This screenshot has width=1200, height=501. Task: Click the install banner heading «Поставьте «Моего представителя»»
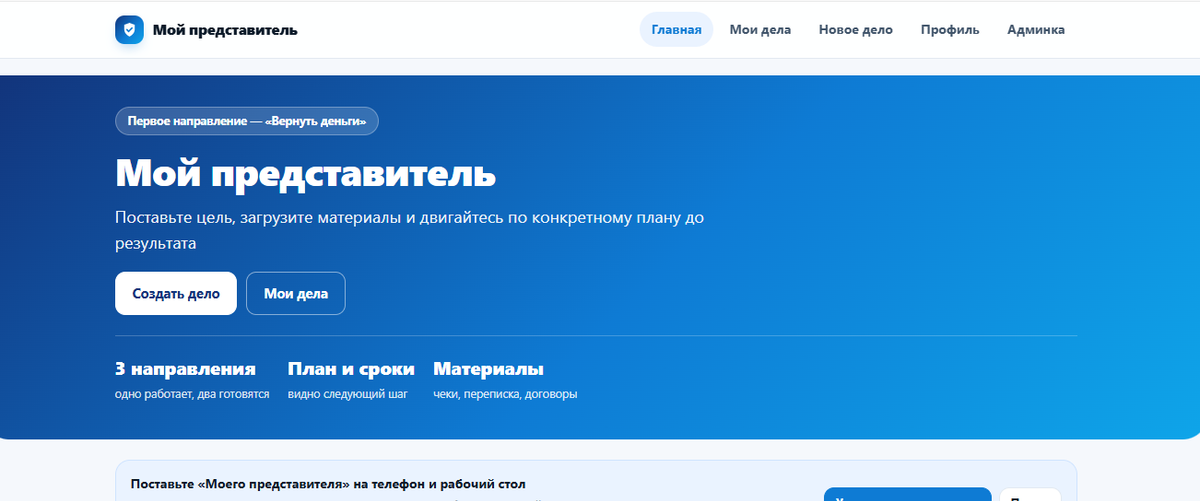pos(328,484)
